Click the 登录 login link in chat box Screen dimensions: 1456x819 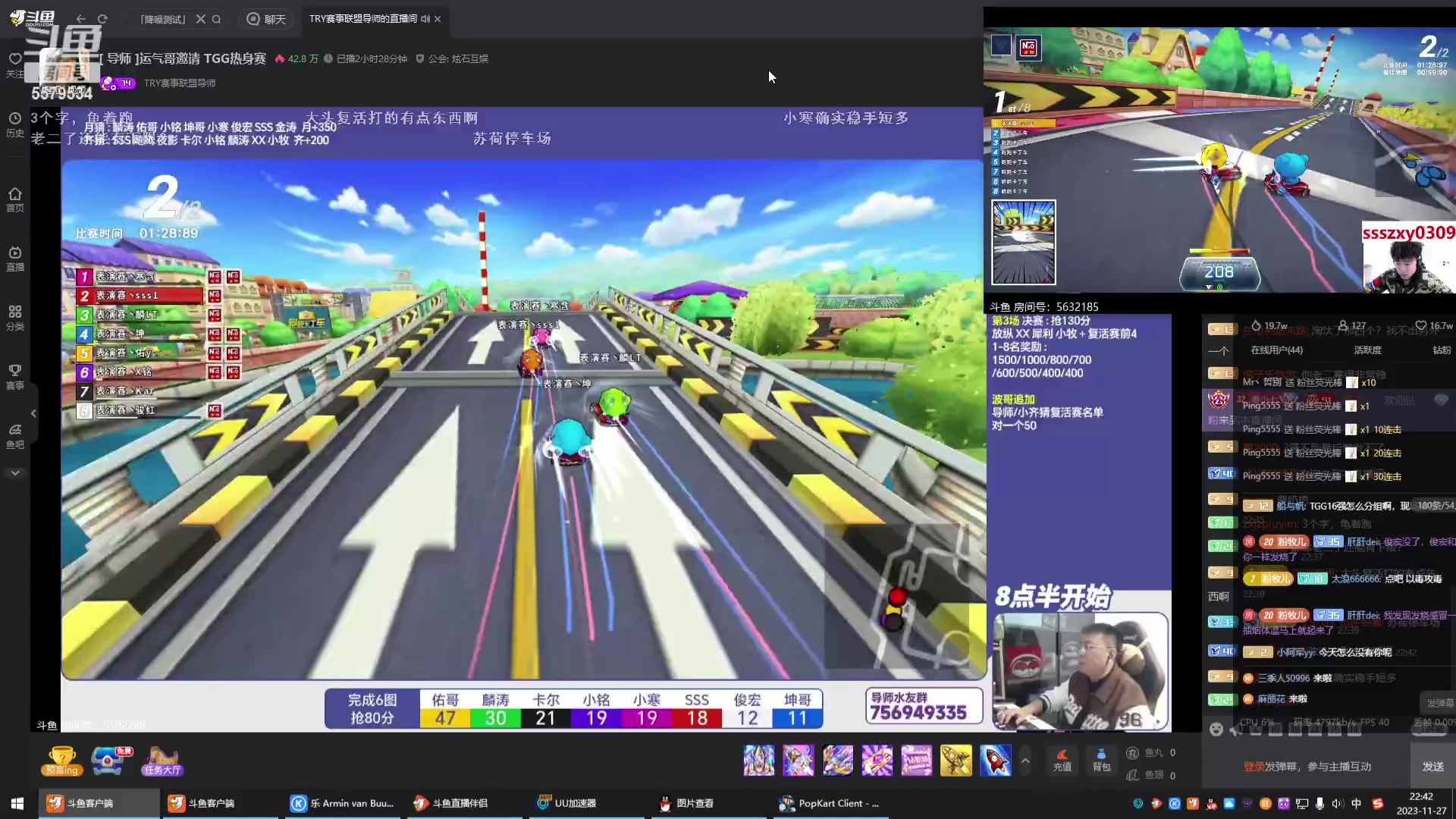1254,767
